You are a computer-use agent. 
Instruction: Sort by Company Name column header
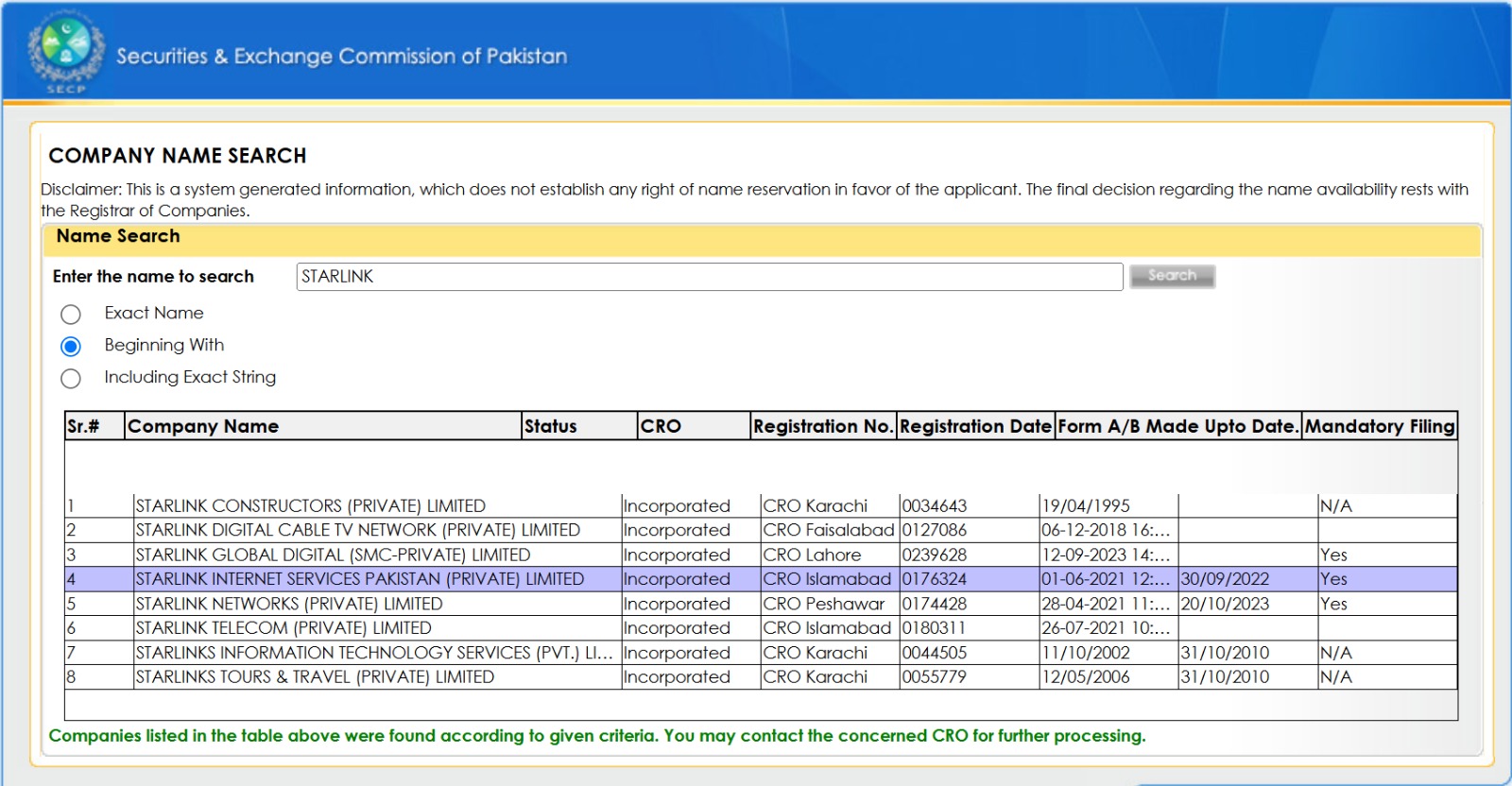click(x=323, y=426)
